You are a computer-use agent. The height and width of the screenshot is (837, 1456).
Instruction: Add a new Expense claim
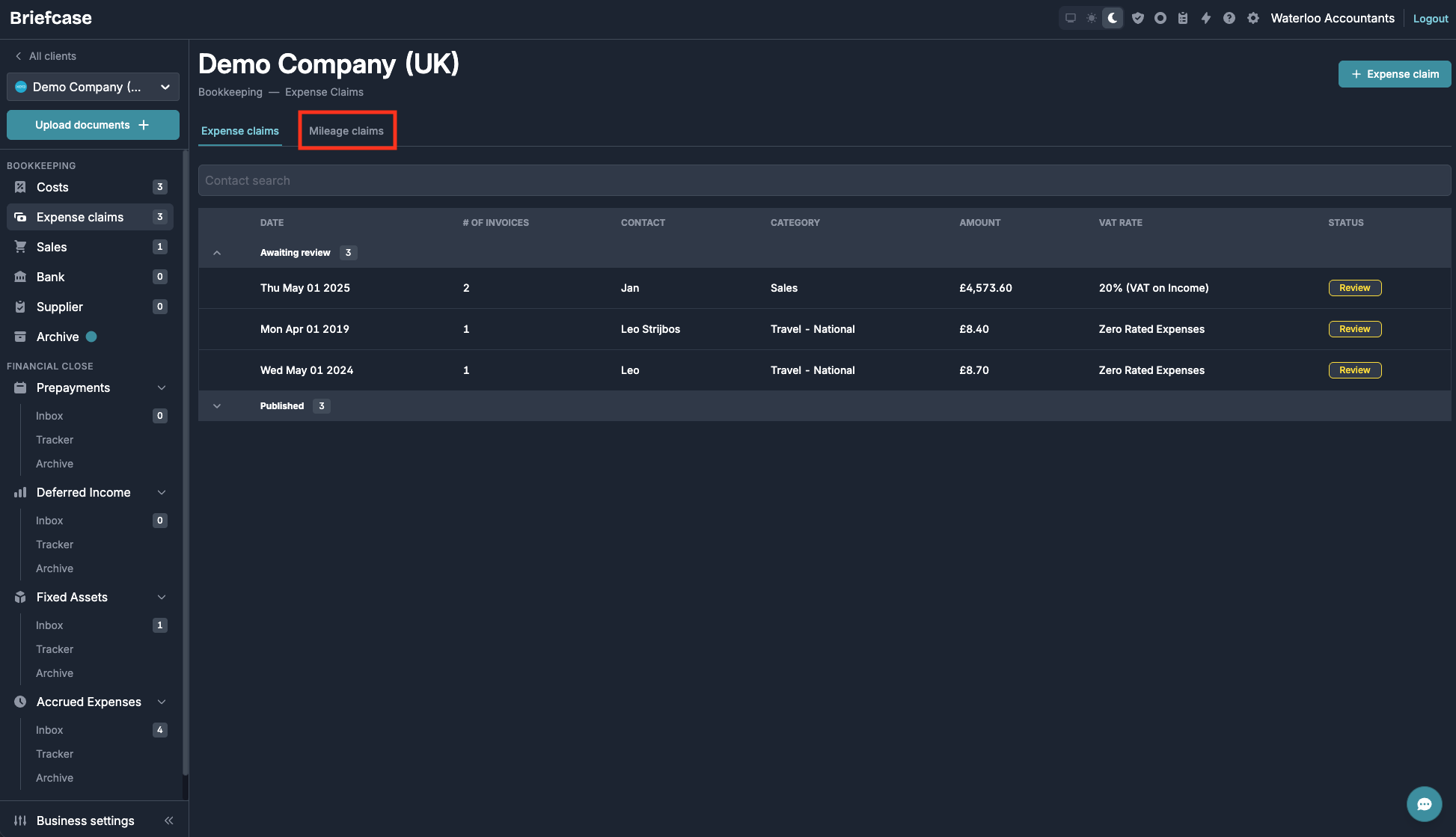point(1395,74)
